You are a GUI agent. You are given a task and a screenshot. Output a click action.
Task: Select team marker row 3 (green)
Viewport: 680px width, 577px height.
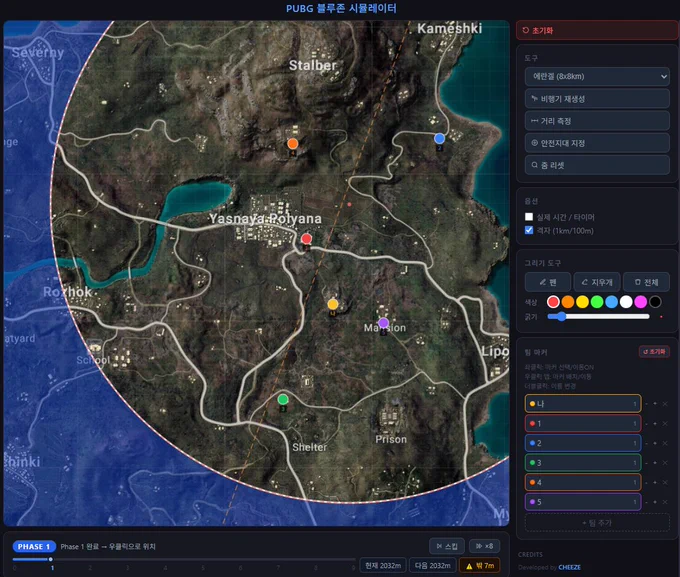click(x=583, y=462)
